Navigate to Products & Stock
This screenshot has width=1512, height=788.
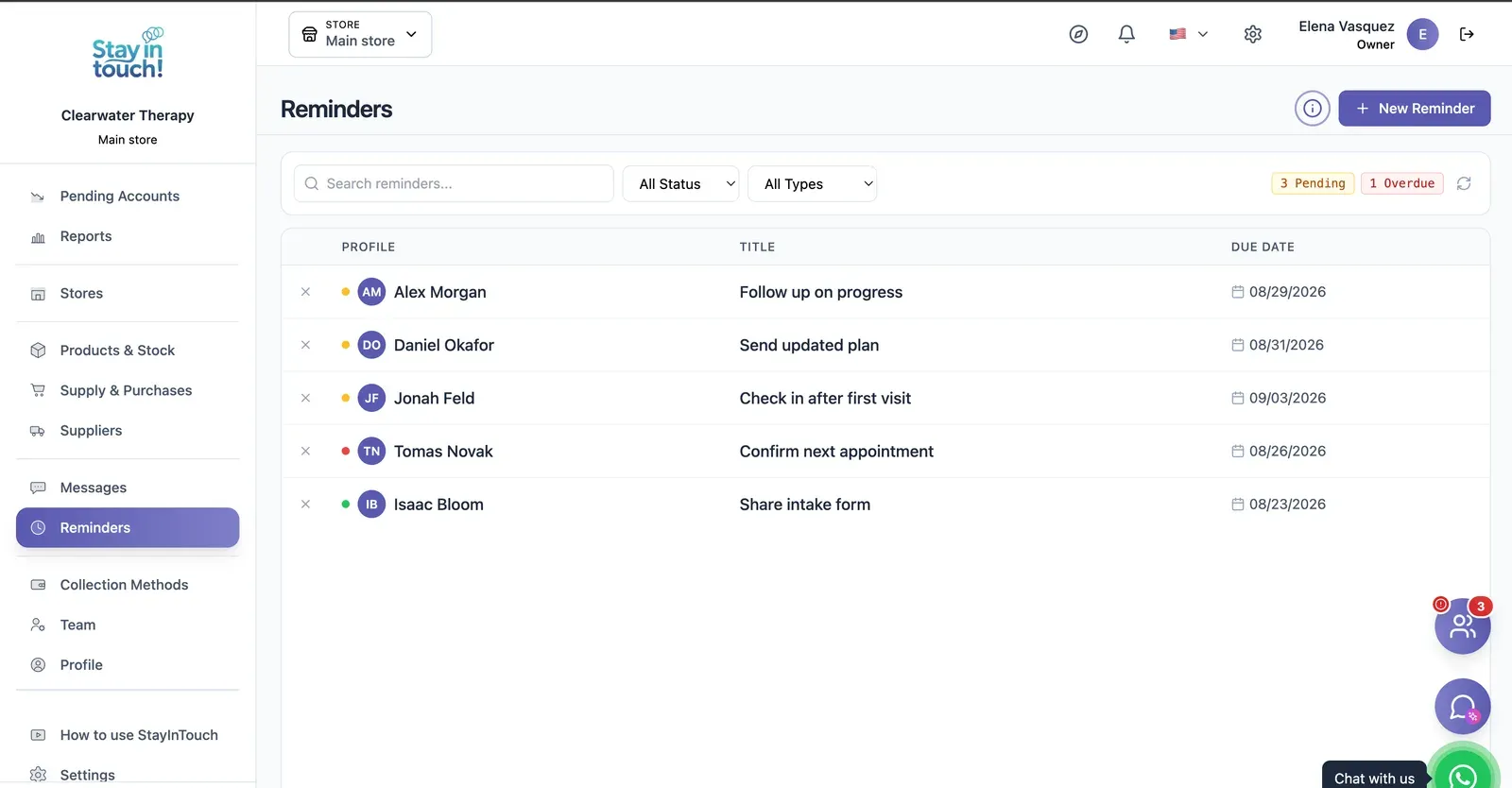click(x=128, y=351)
